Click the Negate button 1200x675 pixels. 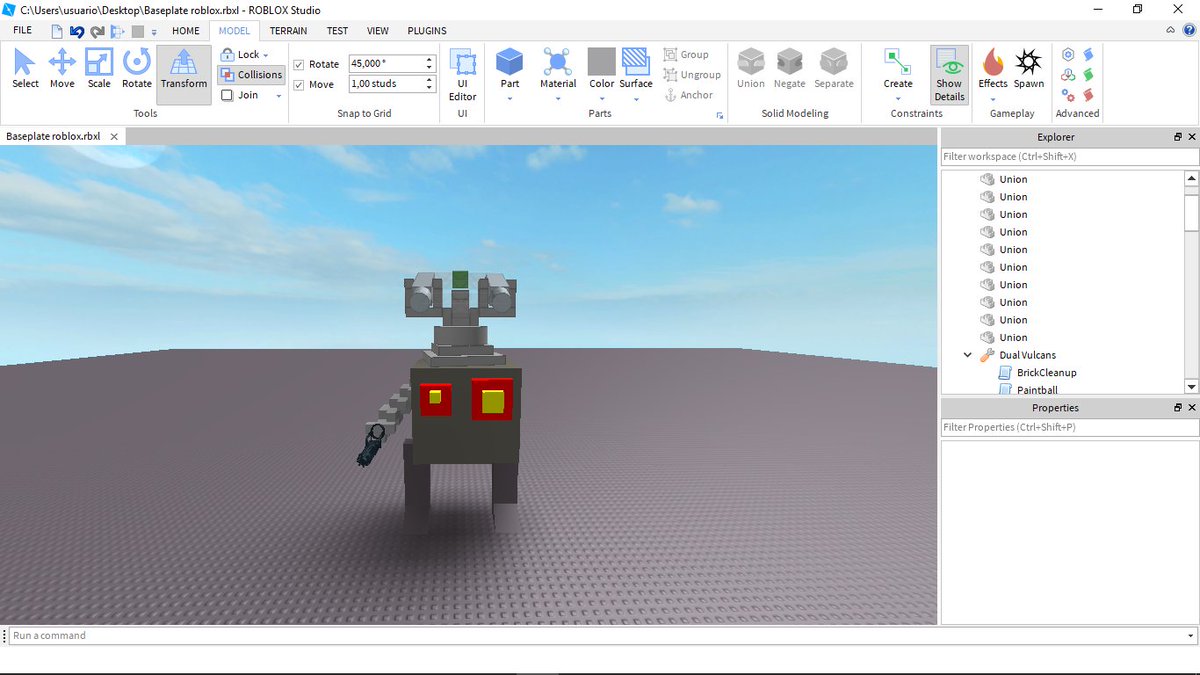(790, 69)
